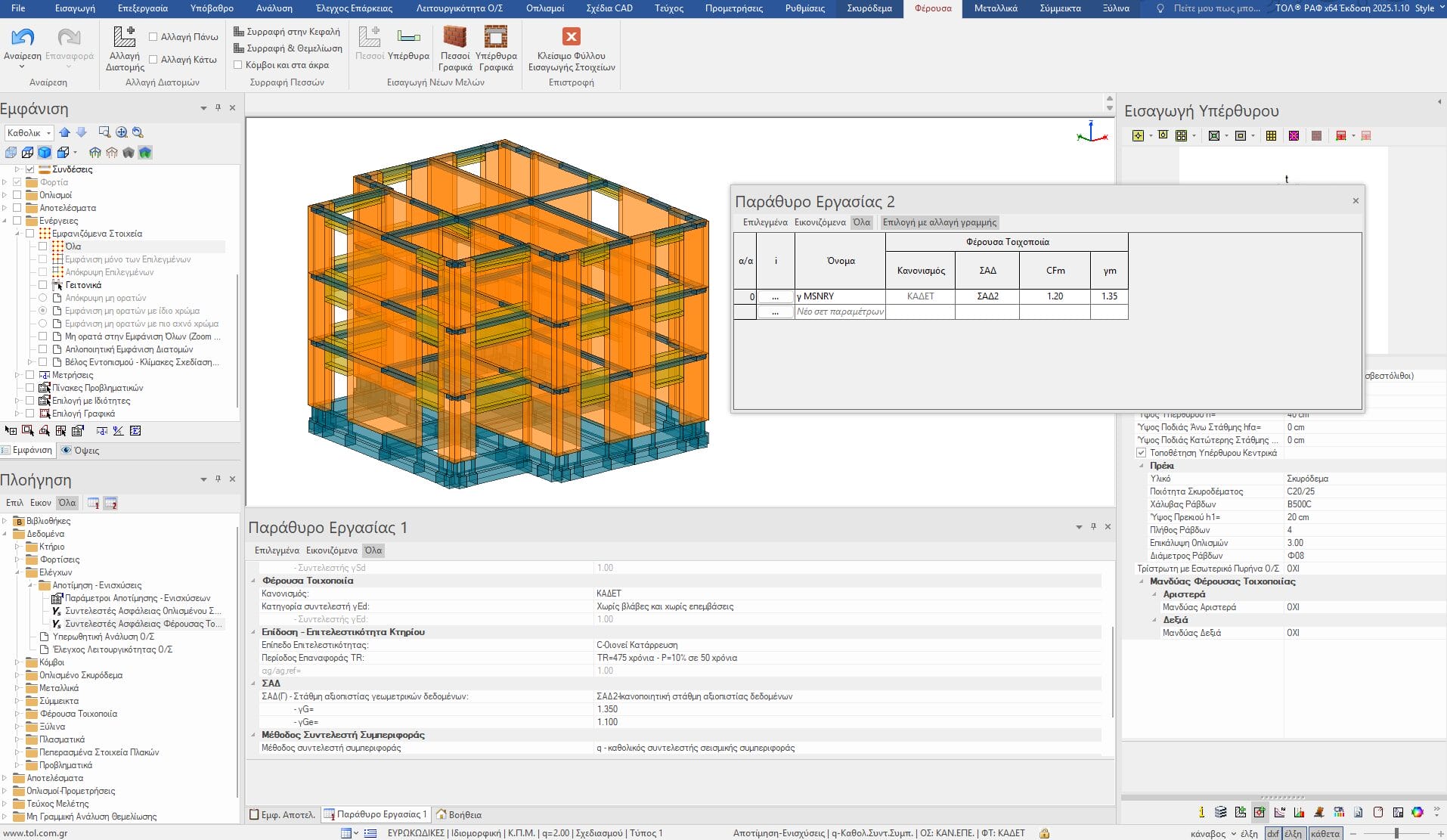The image size is (1447, 840).
Task: Click the Αναίρεση undo arrow icon
Action: [23, 37]
